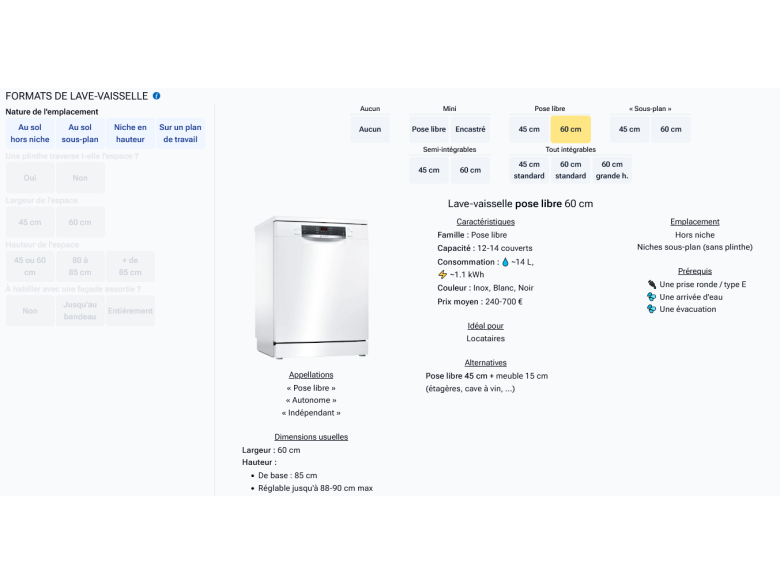The width and height of the screenshot is (780, 585).
Task: Choose Niche en hauteur placement
Action: 130,133
